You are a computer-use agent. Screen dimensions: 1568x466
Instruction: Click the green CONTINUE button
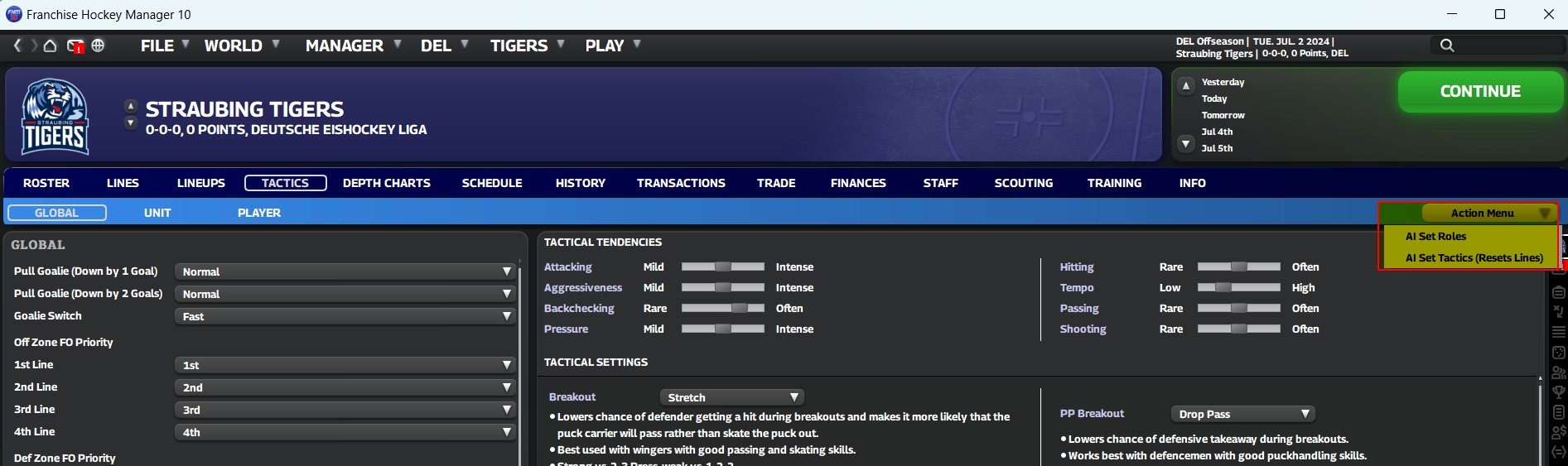pos(1480,92)
